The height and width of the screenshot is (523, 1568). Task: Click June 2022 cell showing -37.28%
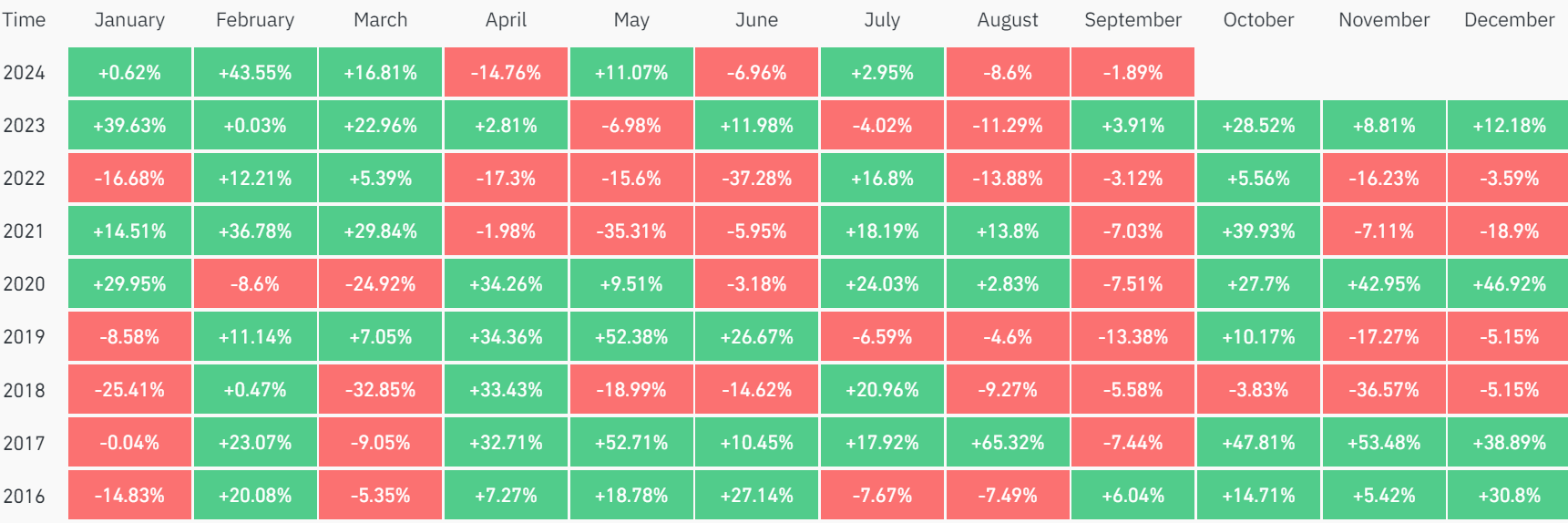[x=757, y=179]
